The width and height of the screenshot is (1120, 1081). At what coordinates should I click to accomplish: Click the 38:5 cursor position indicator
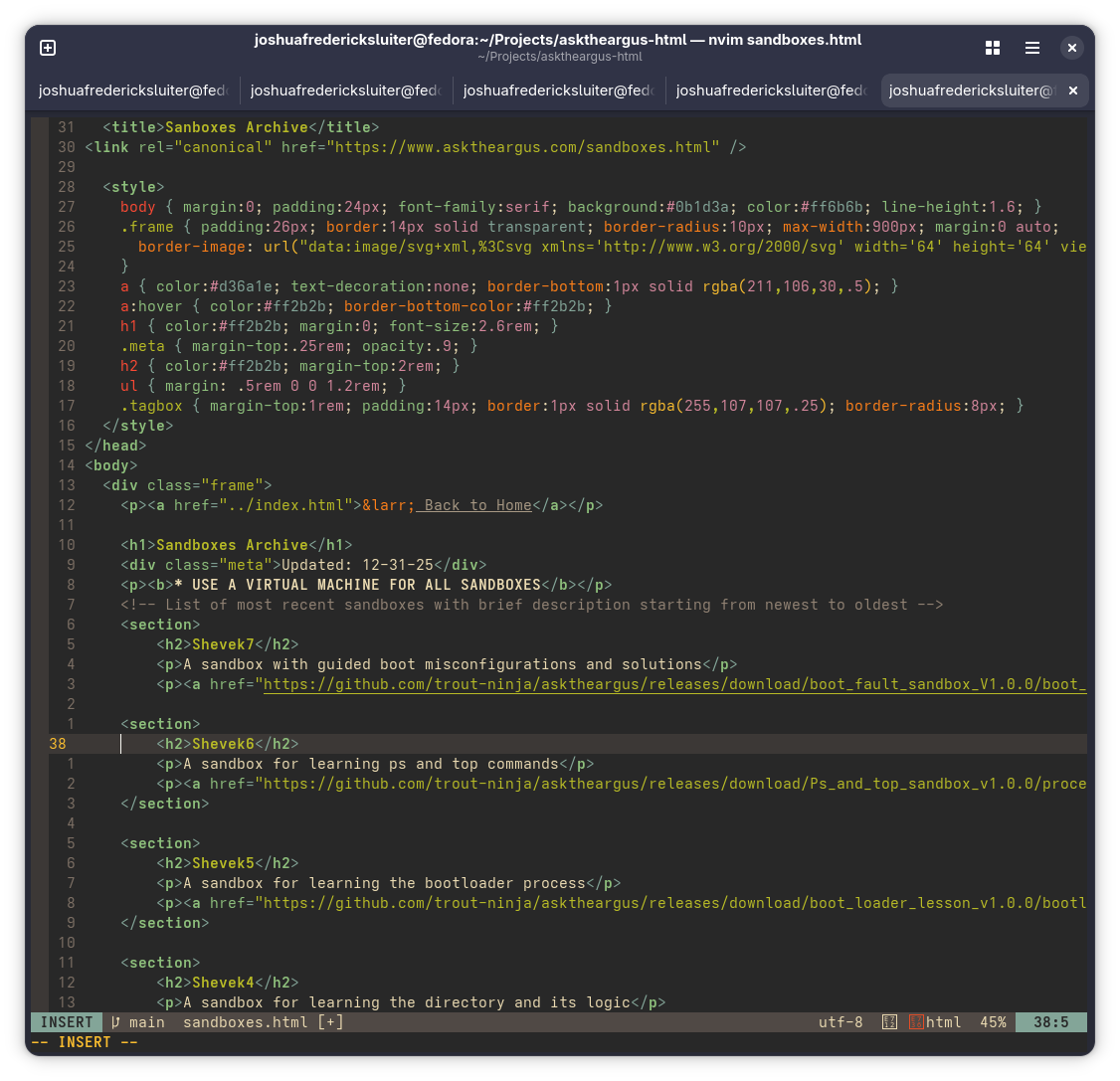tap(1050, 1022)
